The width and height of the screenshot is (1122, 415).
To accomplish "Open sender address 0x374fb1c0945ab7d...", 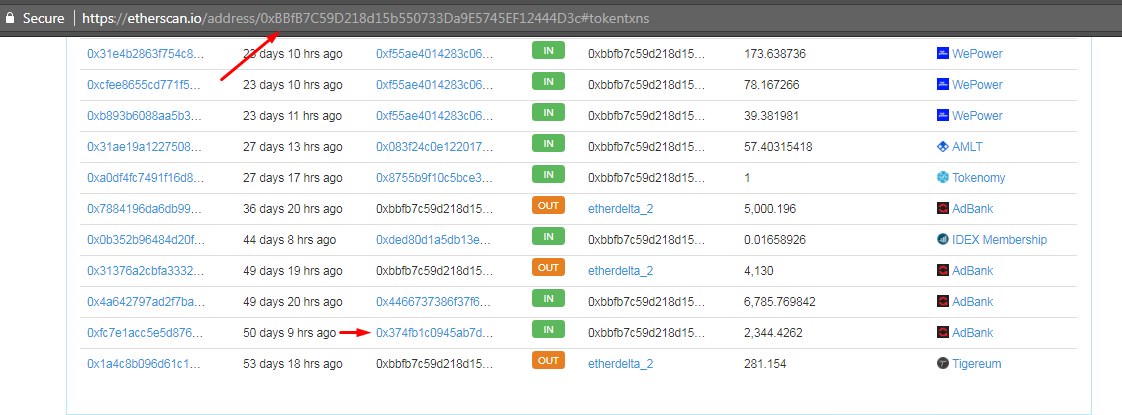I will (434, 333).
